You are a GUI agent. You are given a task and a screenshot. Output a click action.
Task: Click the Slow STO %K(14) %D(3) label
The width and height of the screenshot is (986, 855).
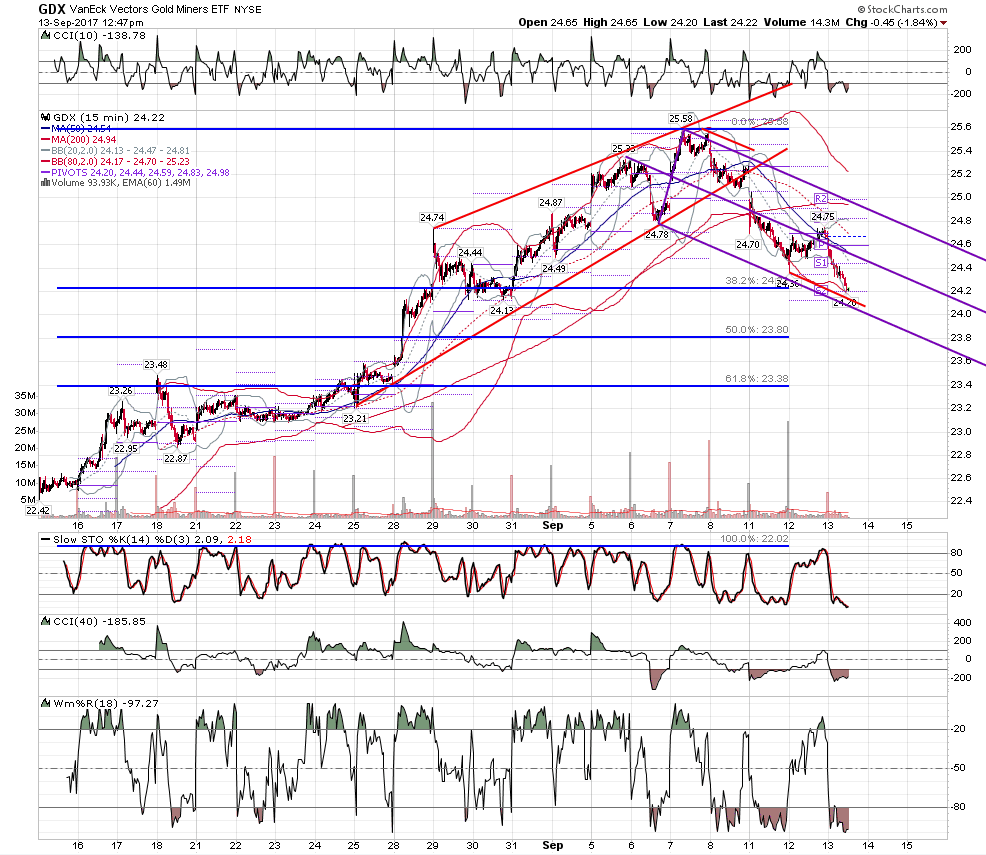coord(122,539)
